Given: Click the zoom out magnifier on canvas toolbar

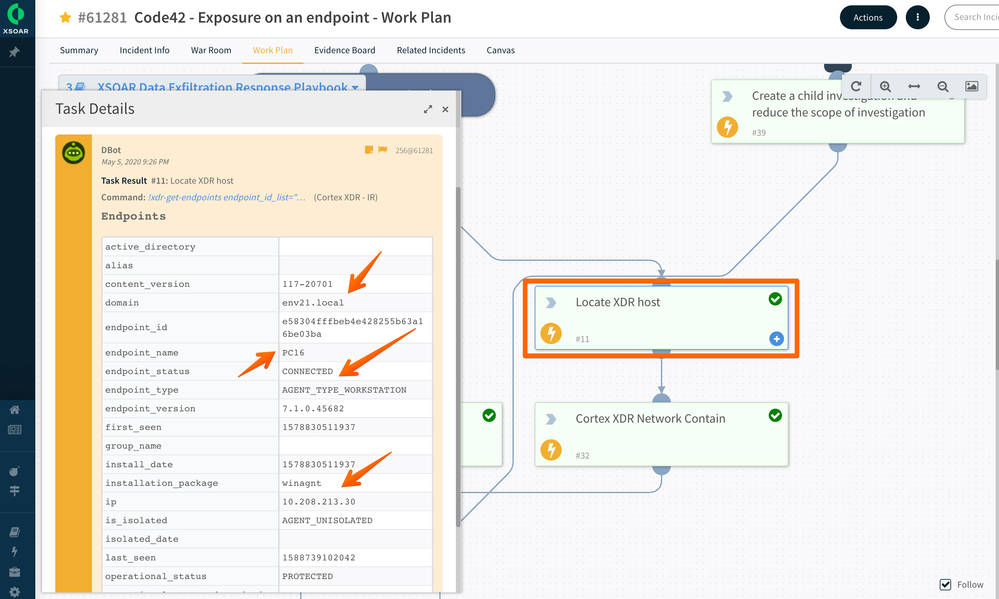Looking at the screenshot, I should click(x=942, y=87).
